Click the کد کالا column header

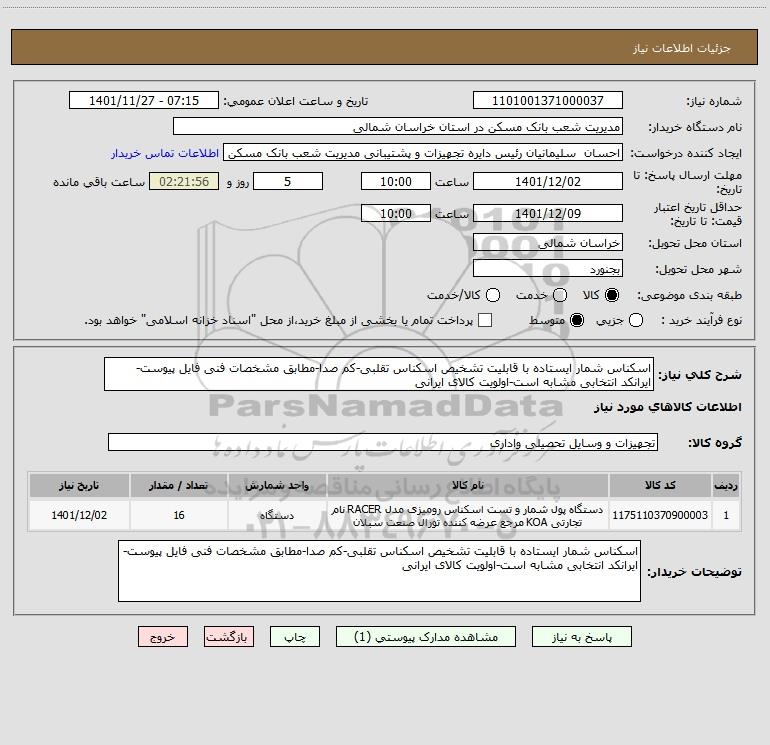[660, 485]
